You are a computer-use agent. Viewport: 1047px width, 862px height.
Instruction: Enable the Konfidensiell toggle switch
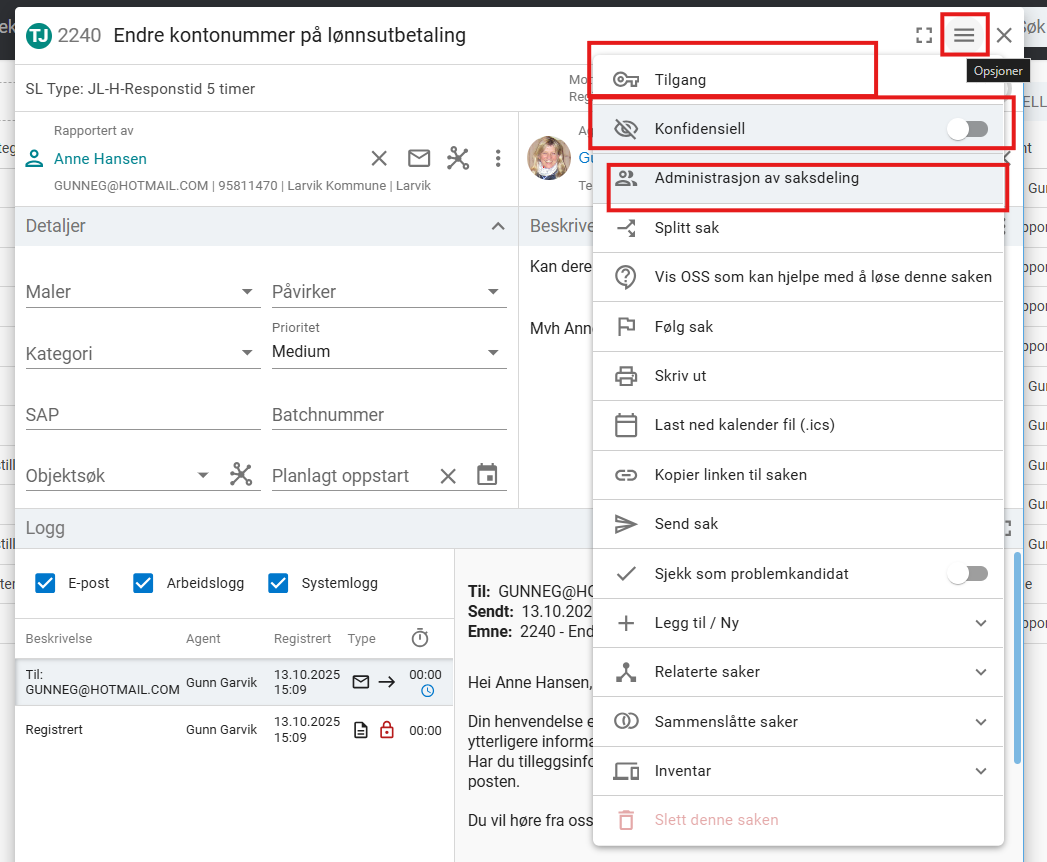click(x=967, y=129)
